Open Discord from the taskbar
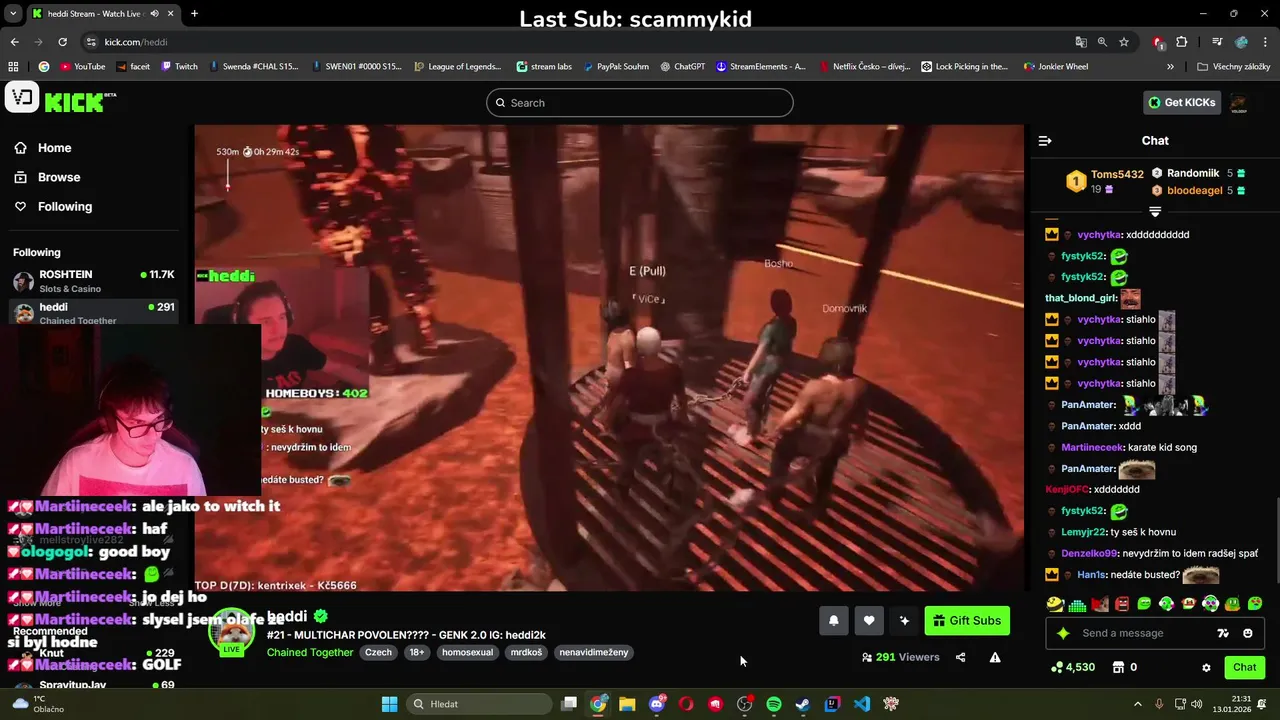Image resolution: width=1280 pixels, height=720 pixels. pos(656,704)
